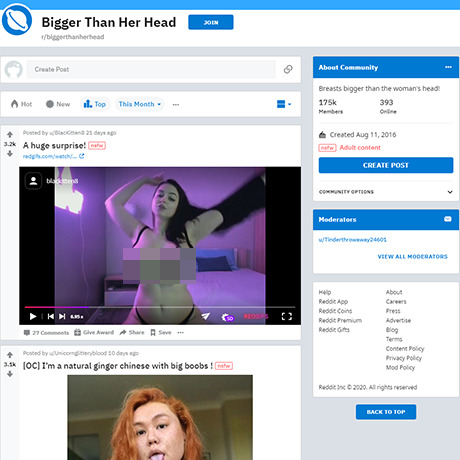
Task: Click the message moderators envelope icon
Action: 448,219
